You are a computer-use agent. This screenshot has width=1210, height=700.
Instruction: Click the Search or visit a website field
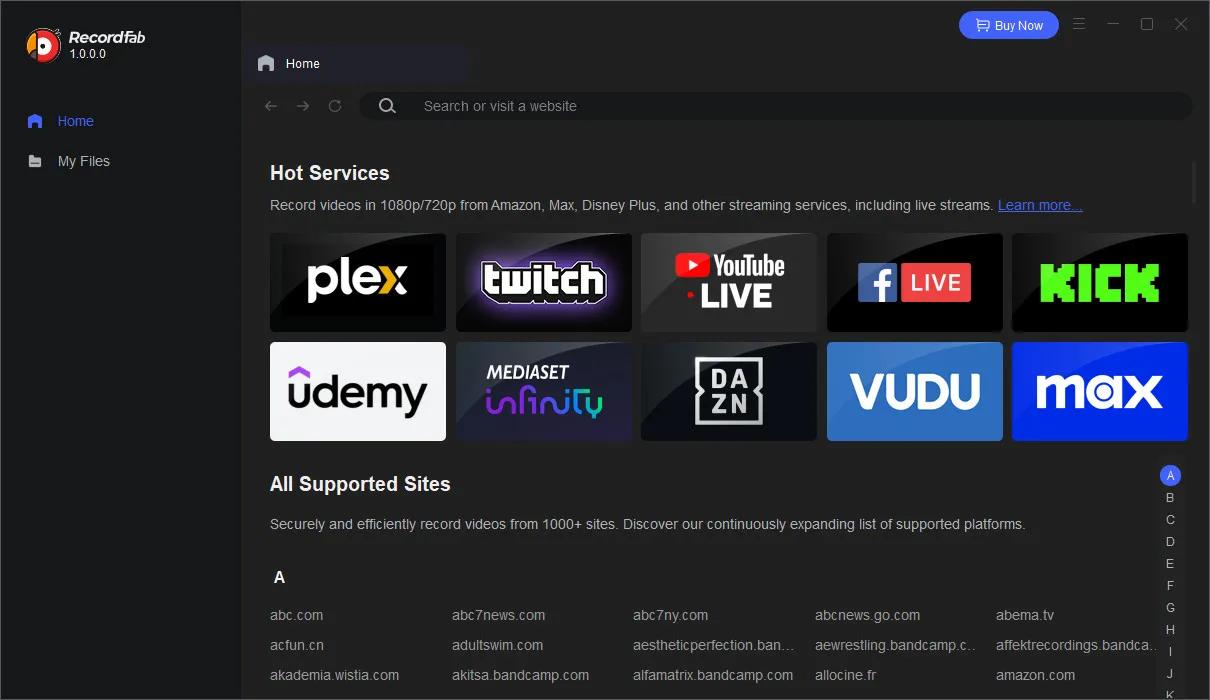click(776, 106)
